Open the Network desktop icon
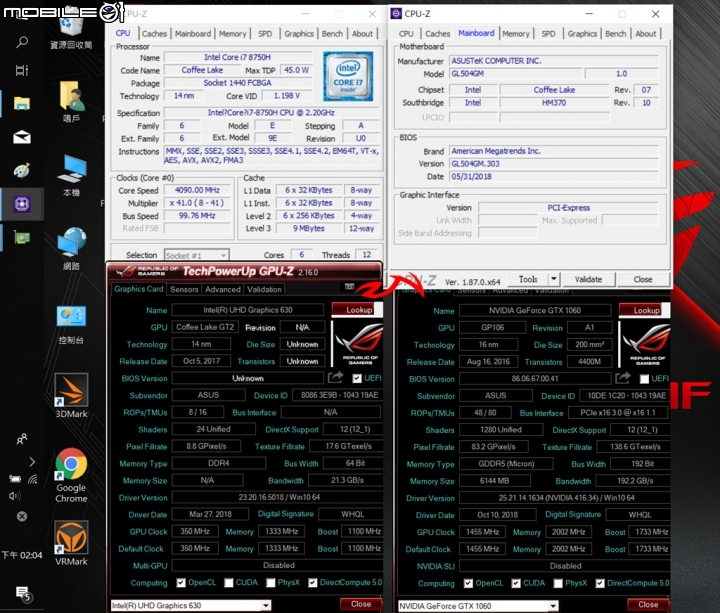Screen dimensions: 720x613 [71, 248]
